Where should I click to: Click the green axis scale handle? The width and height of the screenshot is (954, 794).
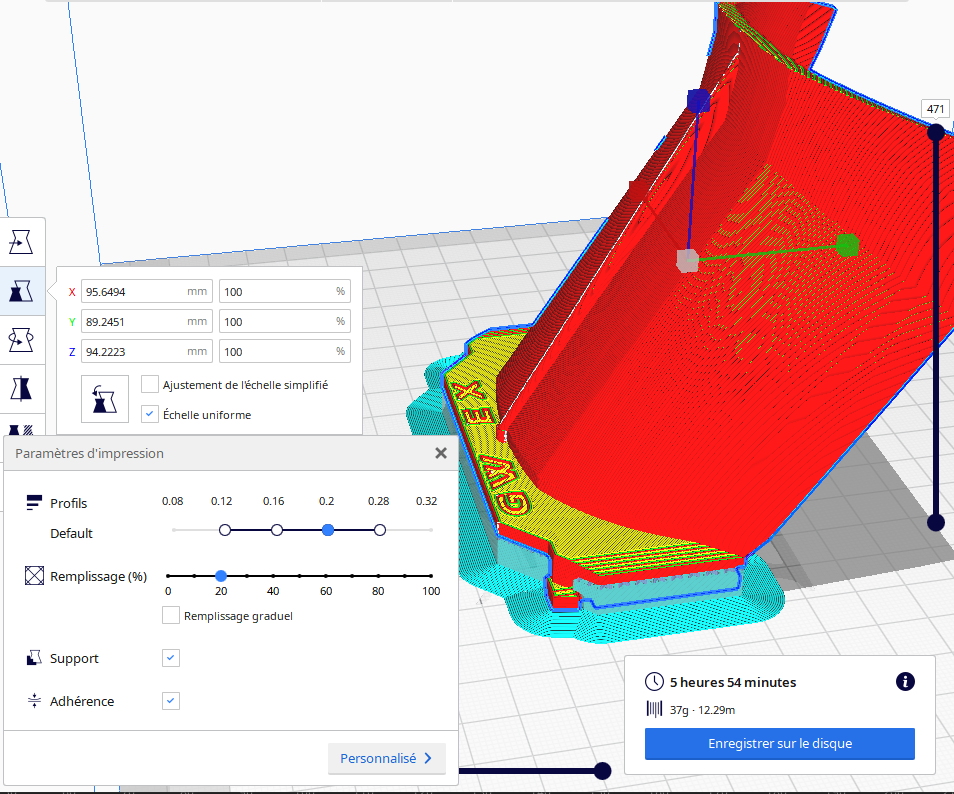[847, 244]
